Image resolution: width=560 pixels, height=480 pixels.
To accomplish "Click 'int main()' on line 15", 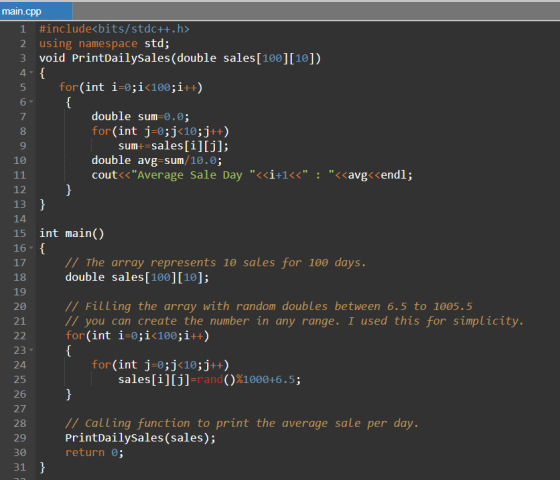I will (72, 234).
